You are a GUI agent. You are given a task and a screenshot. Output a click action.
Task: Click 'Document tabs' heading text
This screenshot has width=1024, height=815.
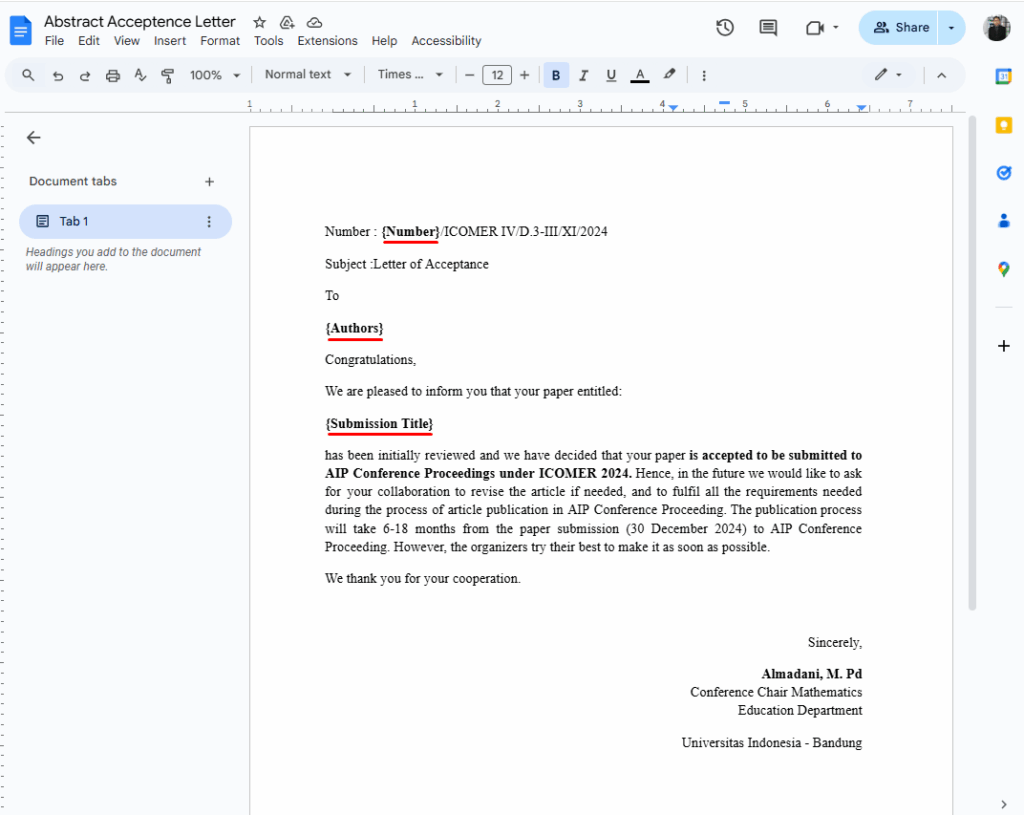point(72,181)
